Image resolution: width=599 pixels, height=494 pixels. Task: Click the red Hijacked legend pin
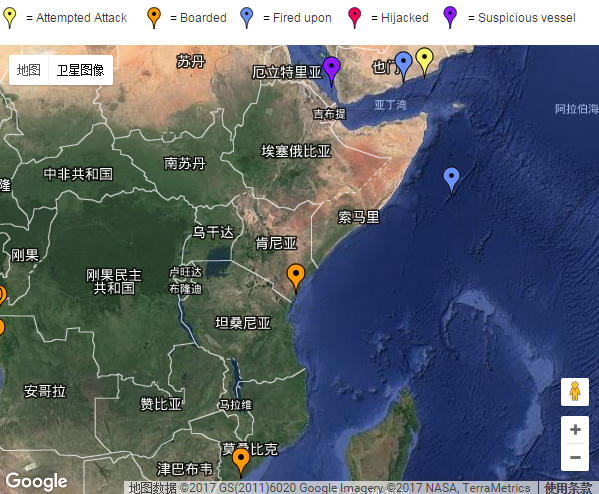(355, 18)
